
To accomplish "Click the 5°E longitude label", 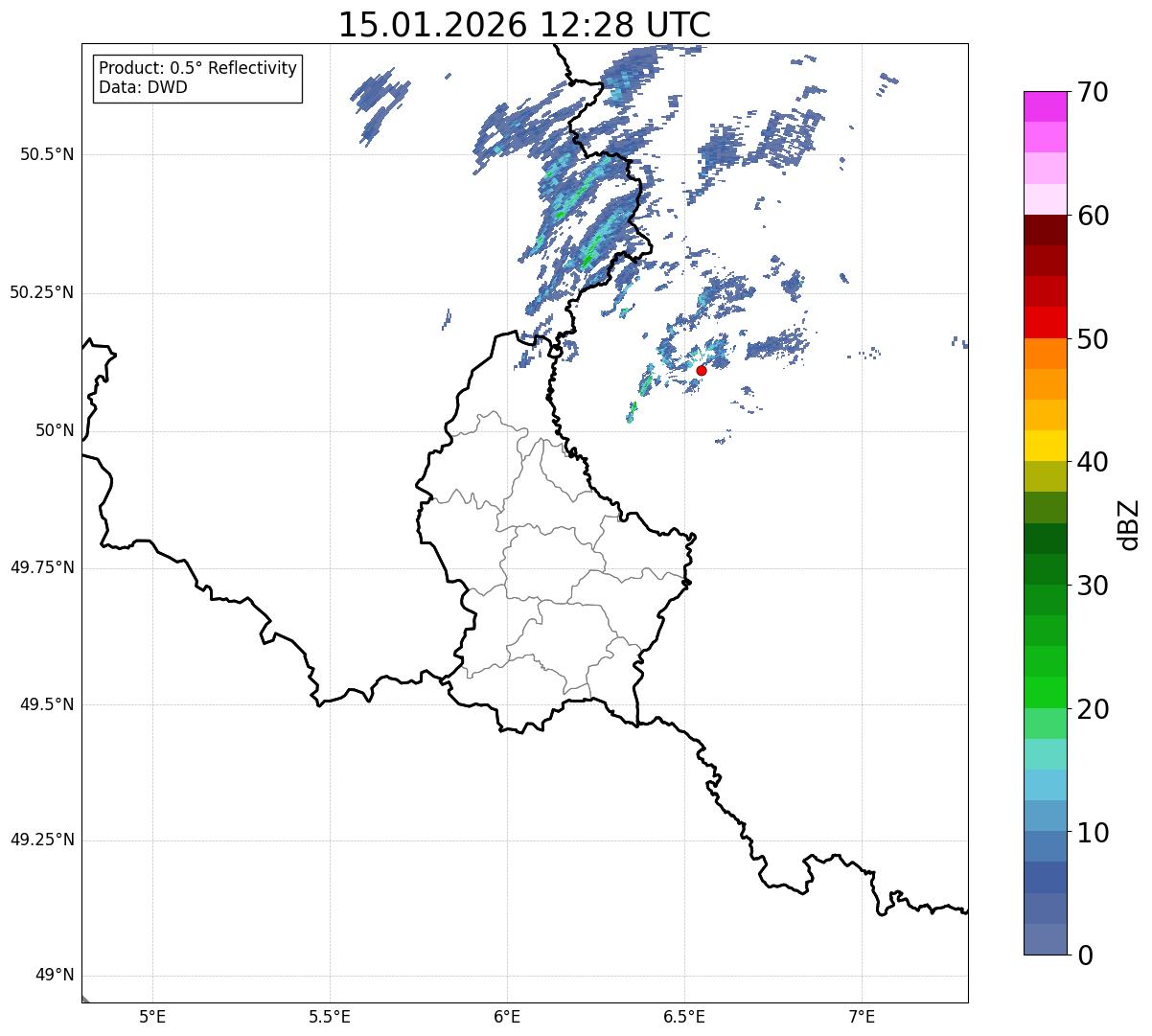I will 152,1017.
